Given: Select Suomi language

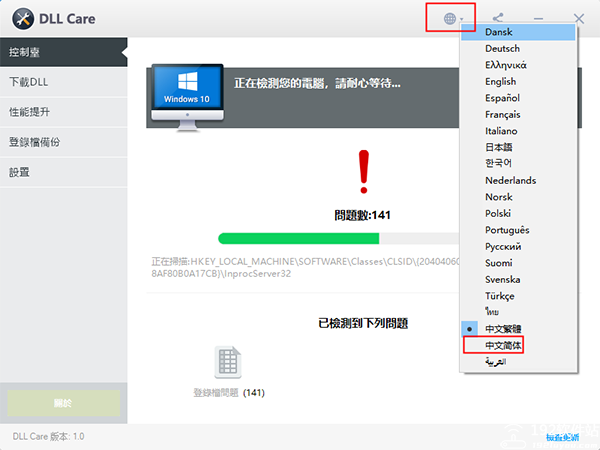Looking at the screenshot, I should coord(518,262).
